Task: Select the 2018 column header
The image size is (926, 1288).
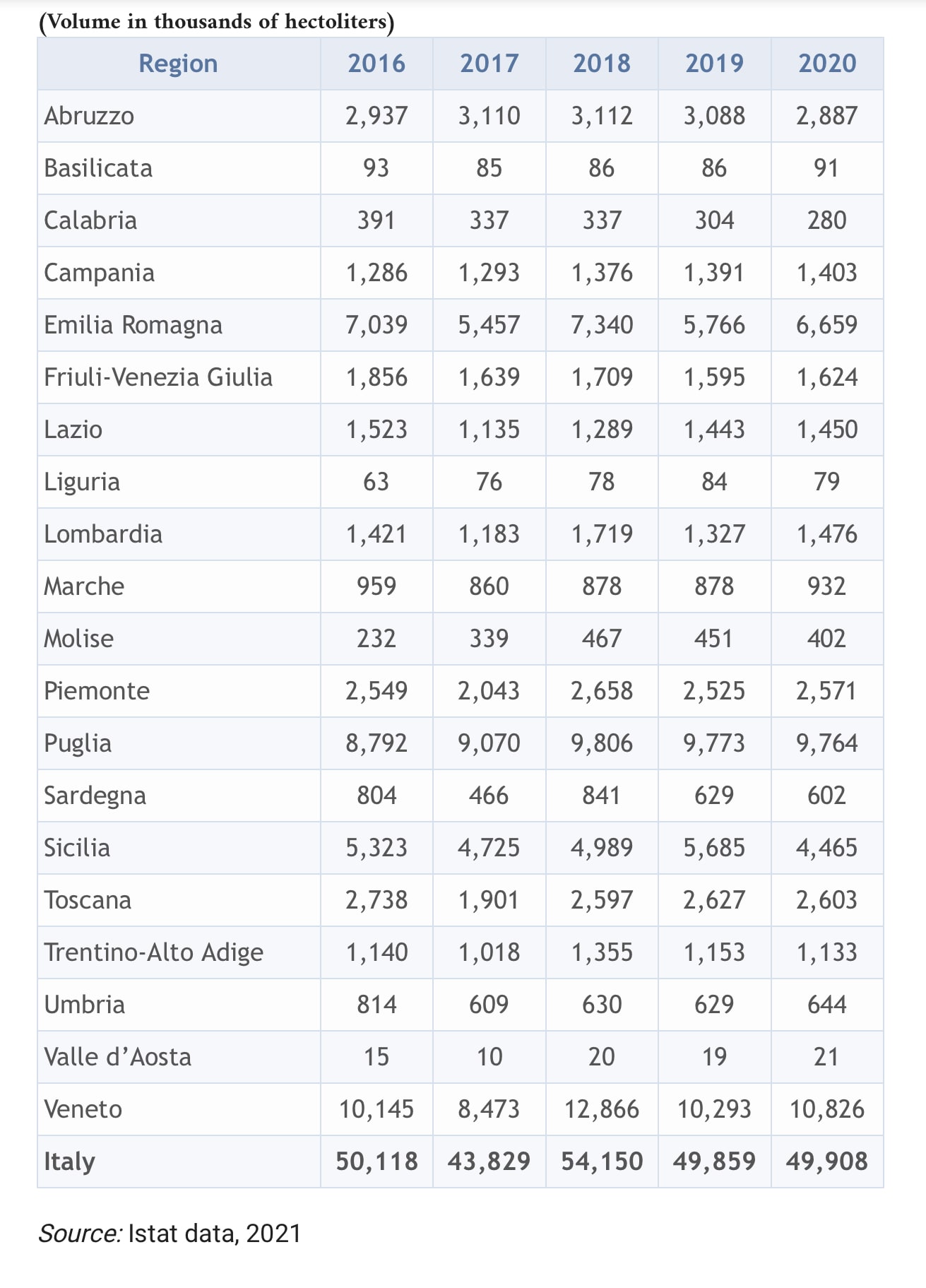Action: (602, 64)
